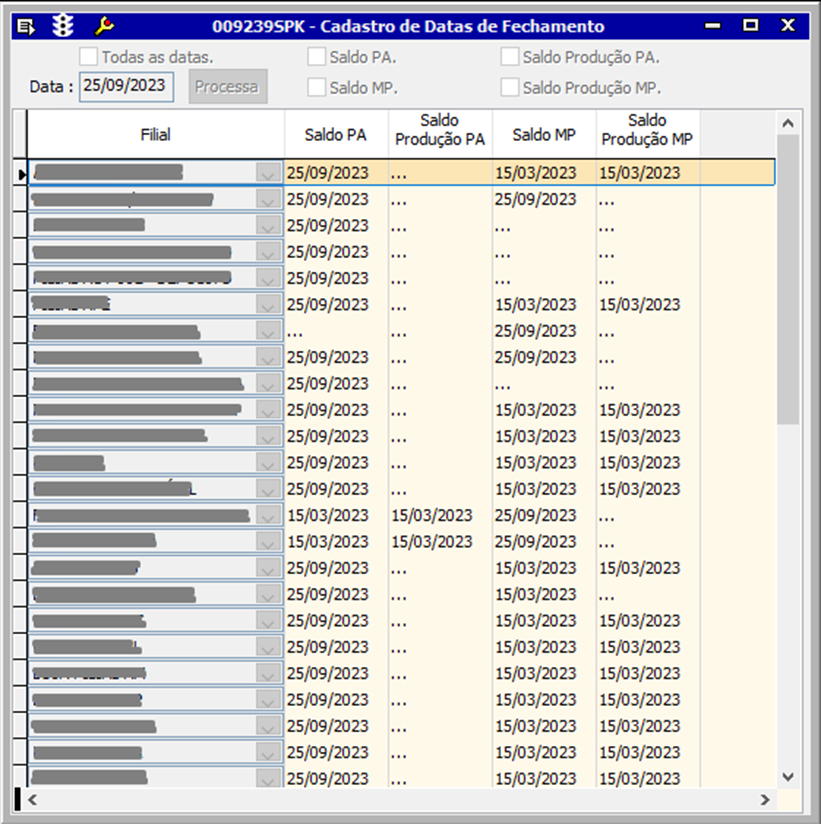Click the horizontal scrollbar right arrow
This screenshot has width=821, height=824.
click(765, 800)
